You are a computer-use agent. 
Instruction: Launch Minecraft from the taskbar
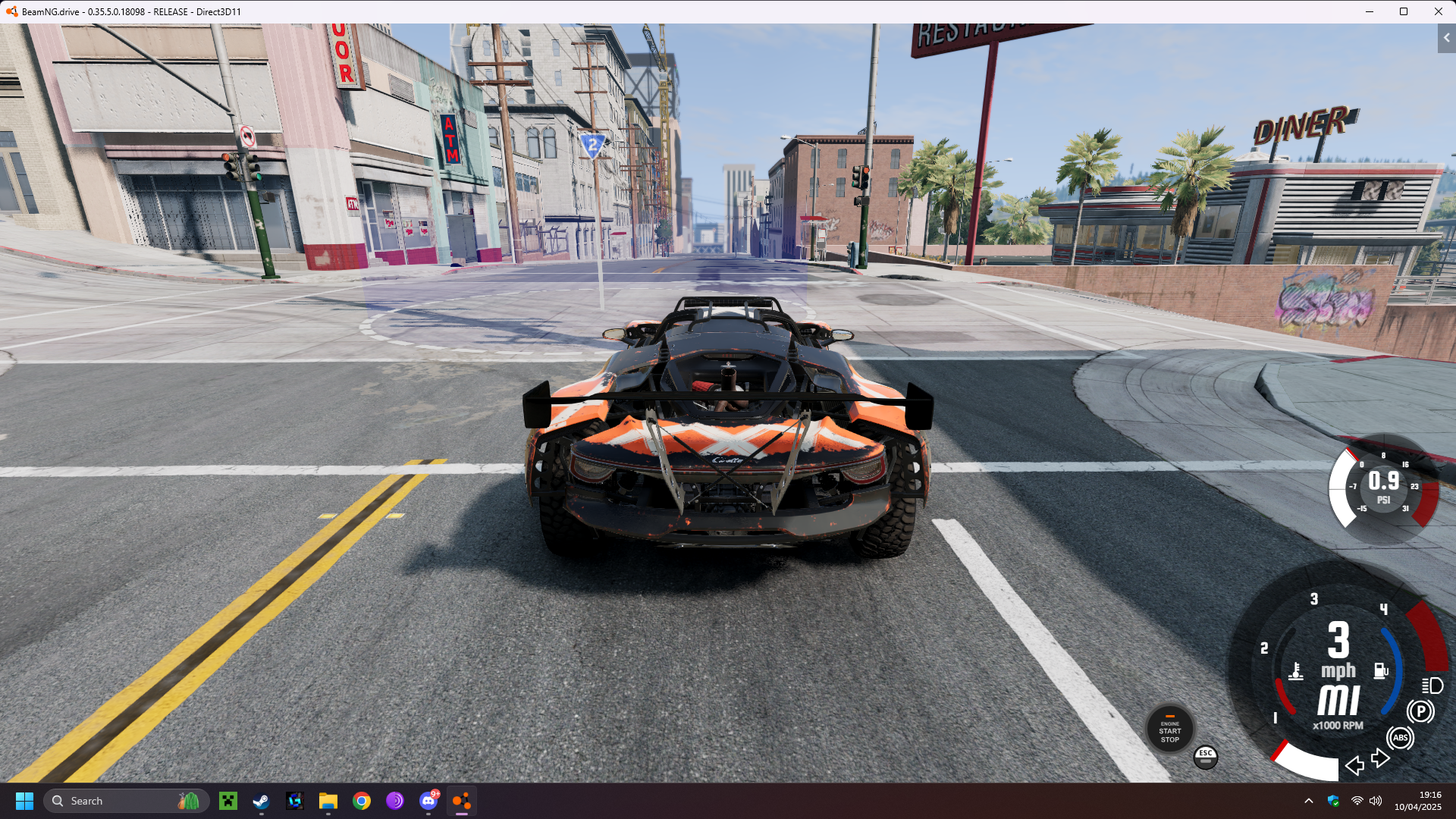(227, 801)
